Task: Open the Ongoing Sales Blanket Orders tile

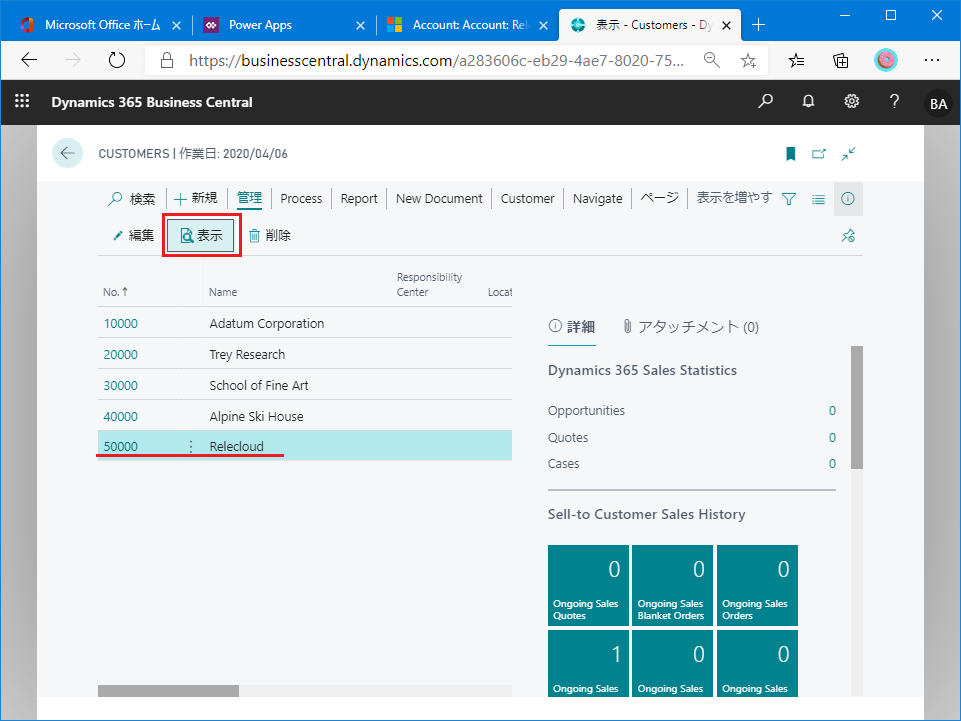Action: (x=672, y=586)
